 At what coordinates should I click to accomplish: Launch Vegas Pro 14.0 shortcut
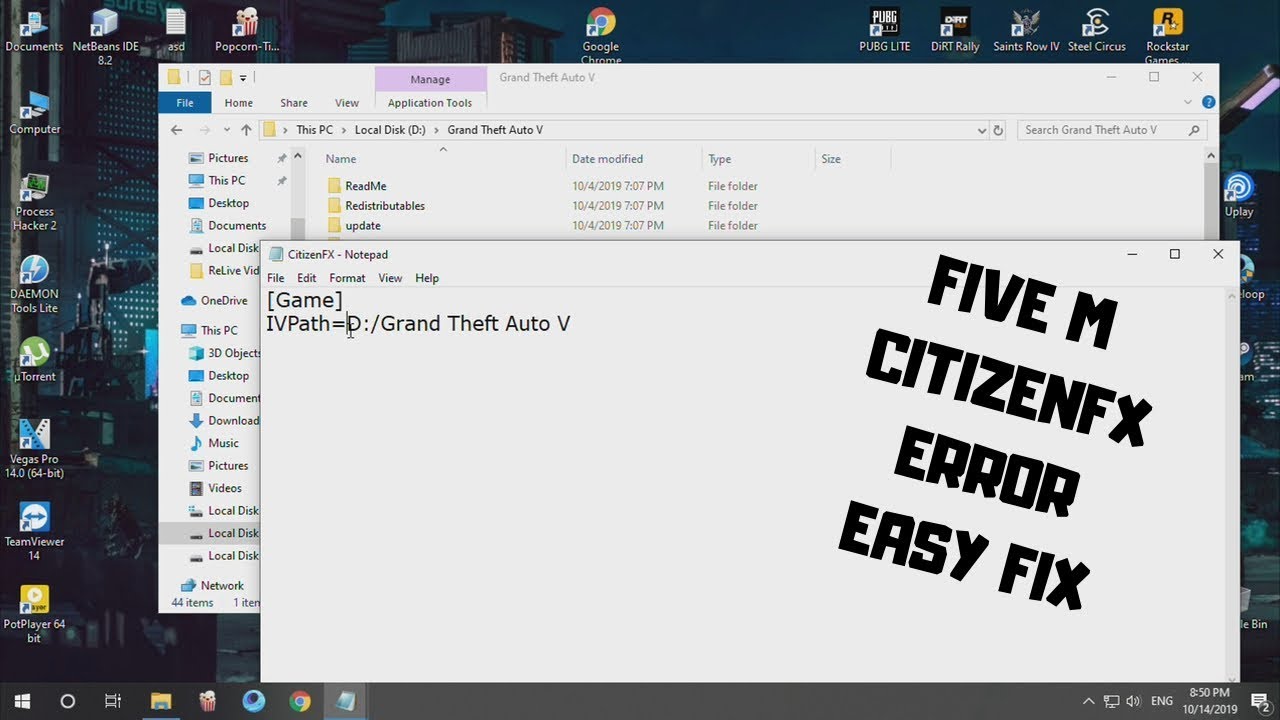point(34,449)
